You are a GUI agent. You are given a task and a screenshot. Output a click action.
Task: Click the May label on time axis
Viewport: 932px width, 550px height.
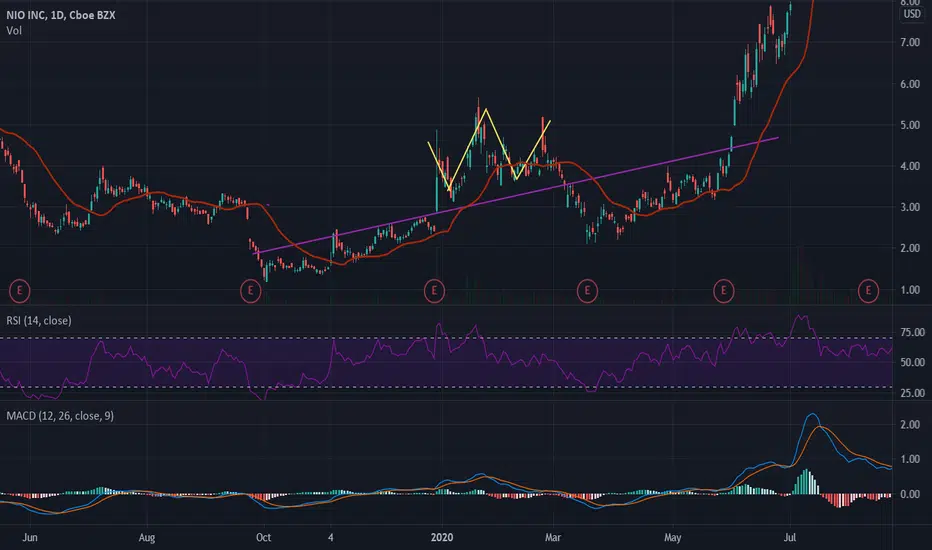(x=672, y=538)
